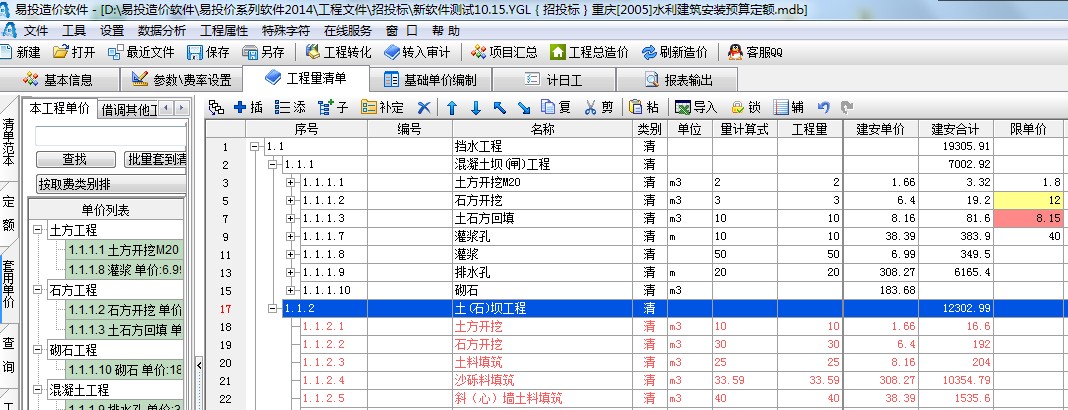Screen dimensions: 1068x410
Task: Click the 查找 search button
Action: coord(74,160)
